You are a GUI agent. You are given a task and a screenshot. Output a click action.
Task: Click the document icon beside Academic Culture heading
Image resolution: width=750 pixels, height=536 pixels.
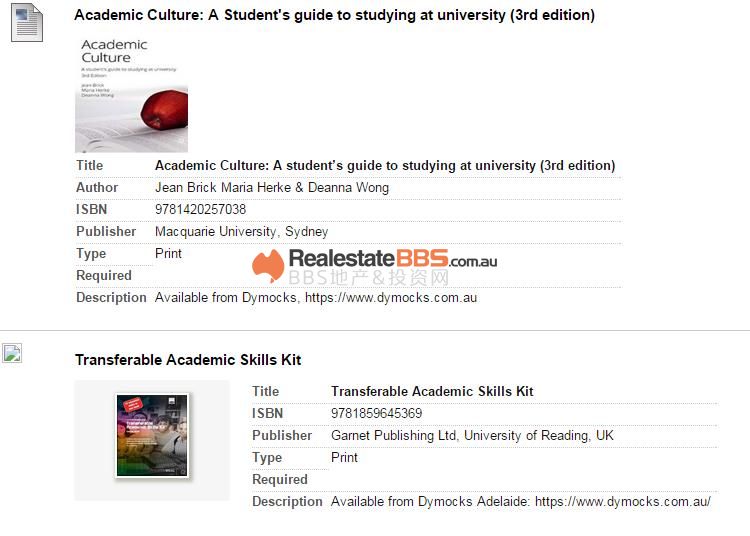coord(27,22)
